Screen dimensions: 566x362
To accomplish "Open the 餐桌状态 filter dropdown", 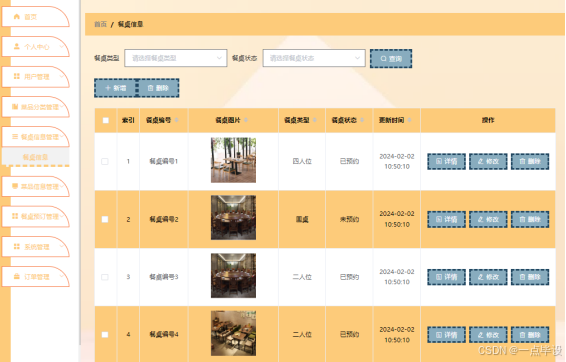I will click(314, 58).
